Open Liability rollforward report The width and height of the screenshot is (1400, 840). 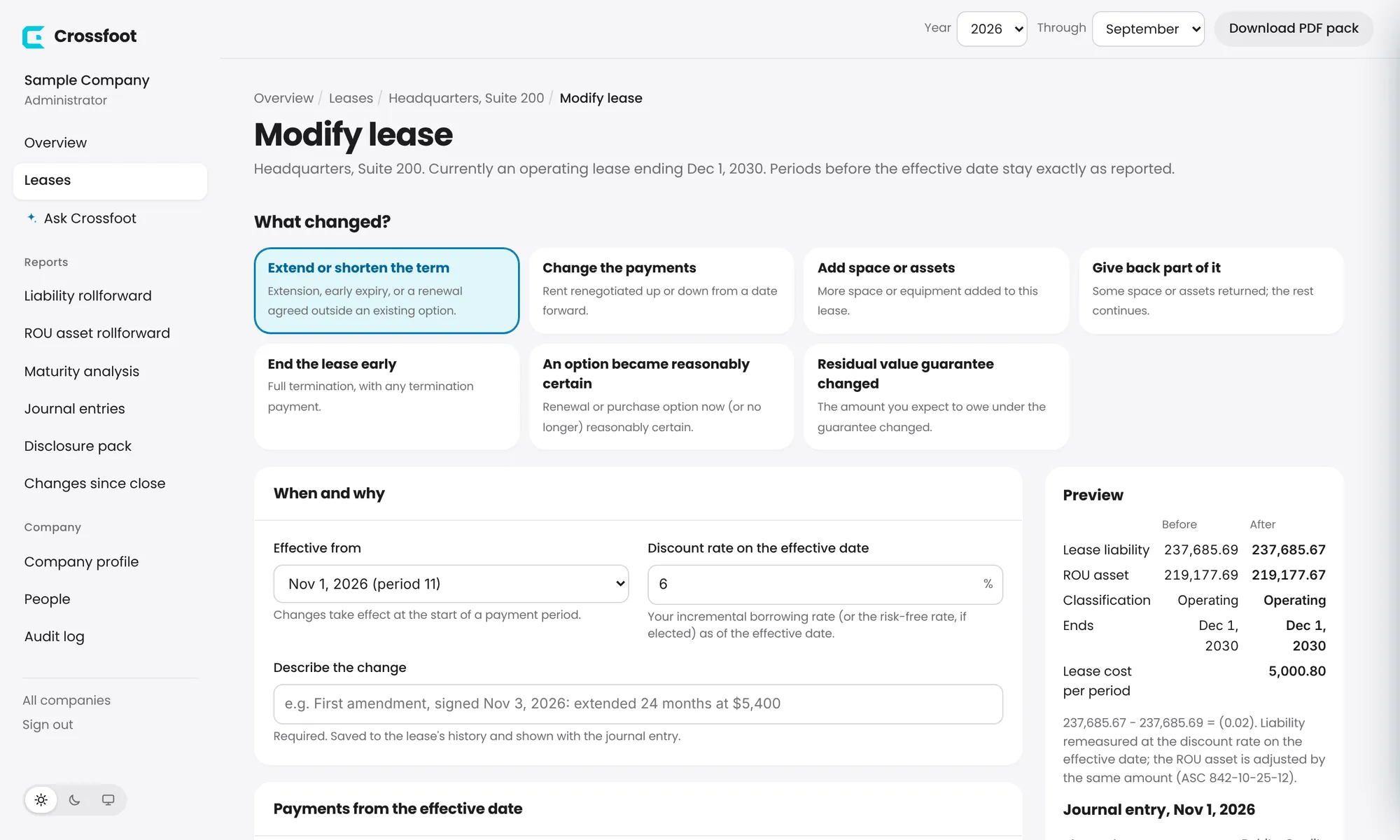point(110,296)
